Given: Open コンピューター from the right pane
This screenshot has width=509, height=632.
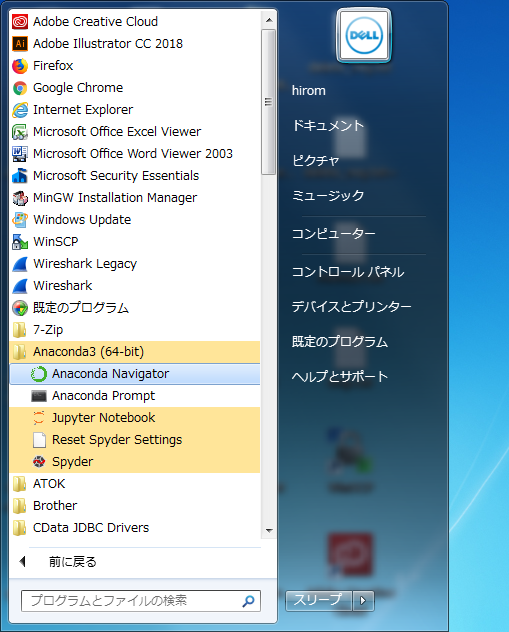Looking at the screenshot, I should pyautogui.click(x=333, y=234).
